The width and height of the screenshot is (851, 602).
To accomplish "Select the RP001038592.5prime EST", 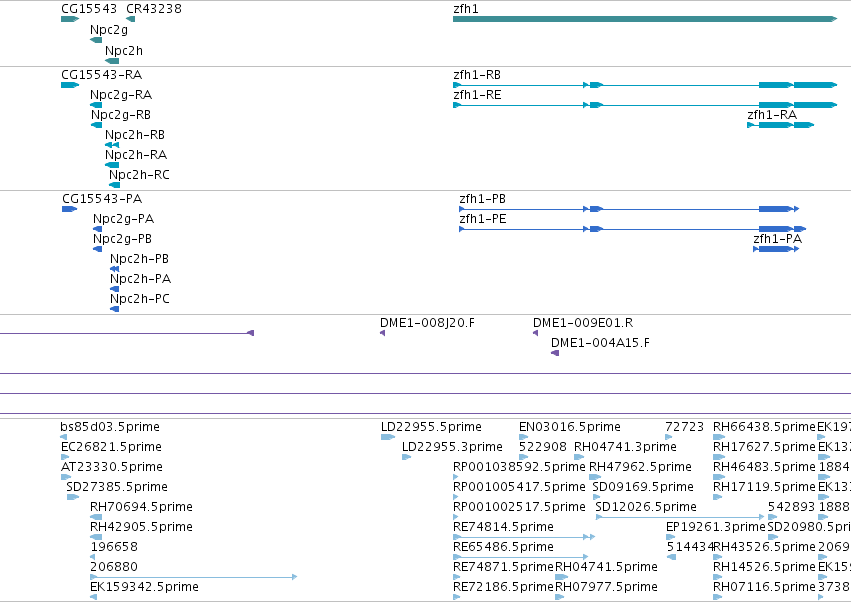I will click(456, 477).
